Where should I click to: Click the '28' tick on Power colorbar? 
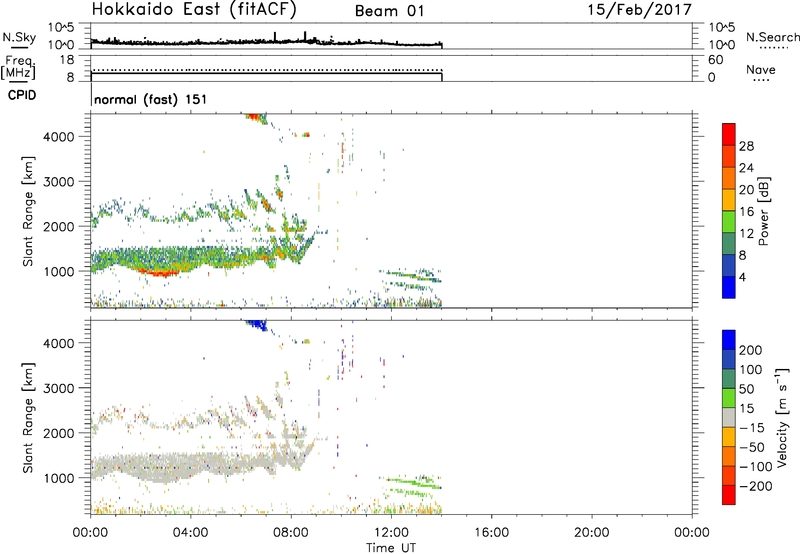pyautogui.click(x=746, y=146)
